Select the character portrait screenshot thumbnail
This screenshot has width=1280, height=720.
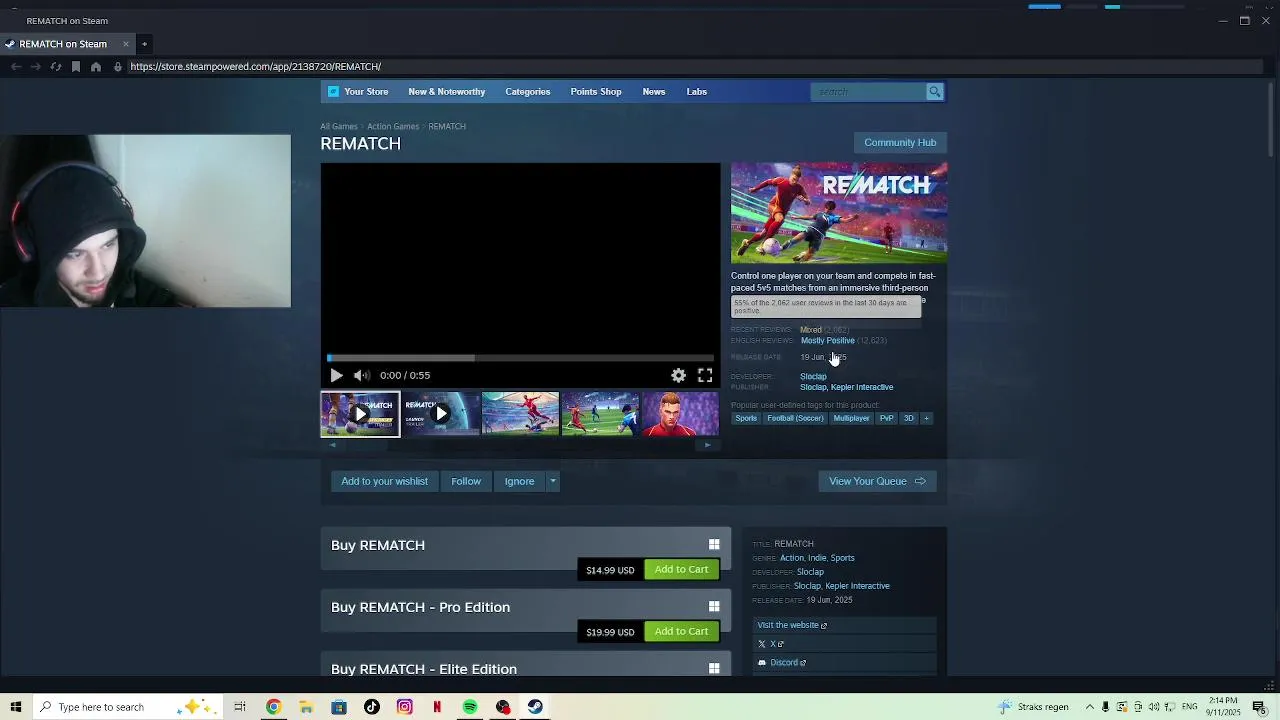pyautogui.click(x=680, y=414)
